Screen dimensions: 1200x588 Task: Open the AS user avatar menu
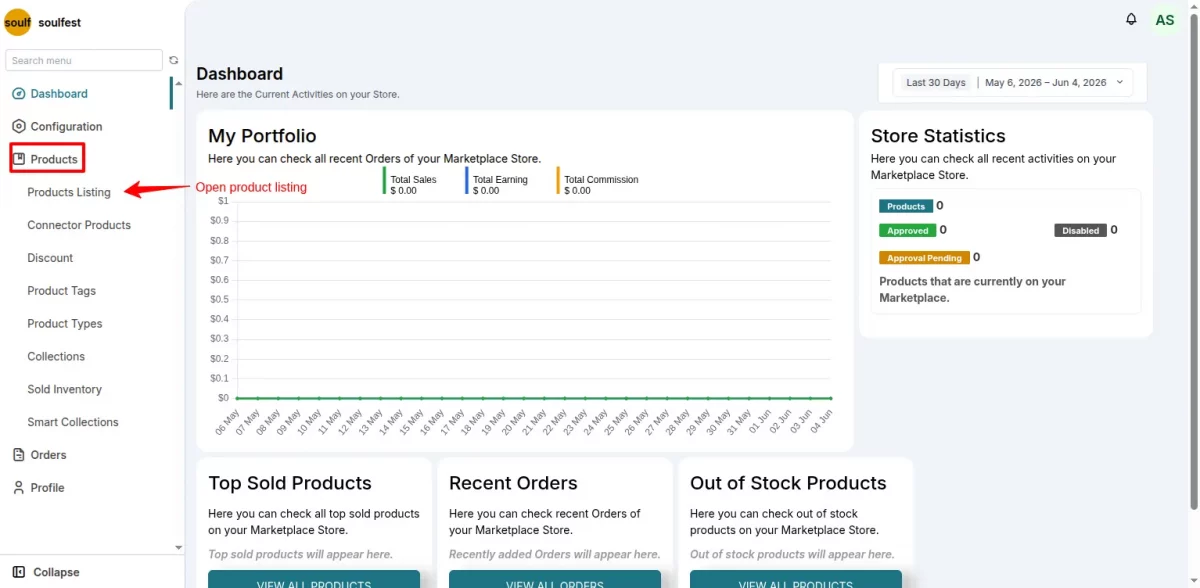pos(1165,20)
